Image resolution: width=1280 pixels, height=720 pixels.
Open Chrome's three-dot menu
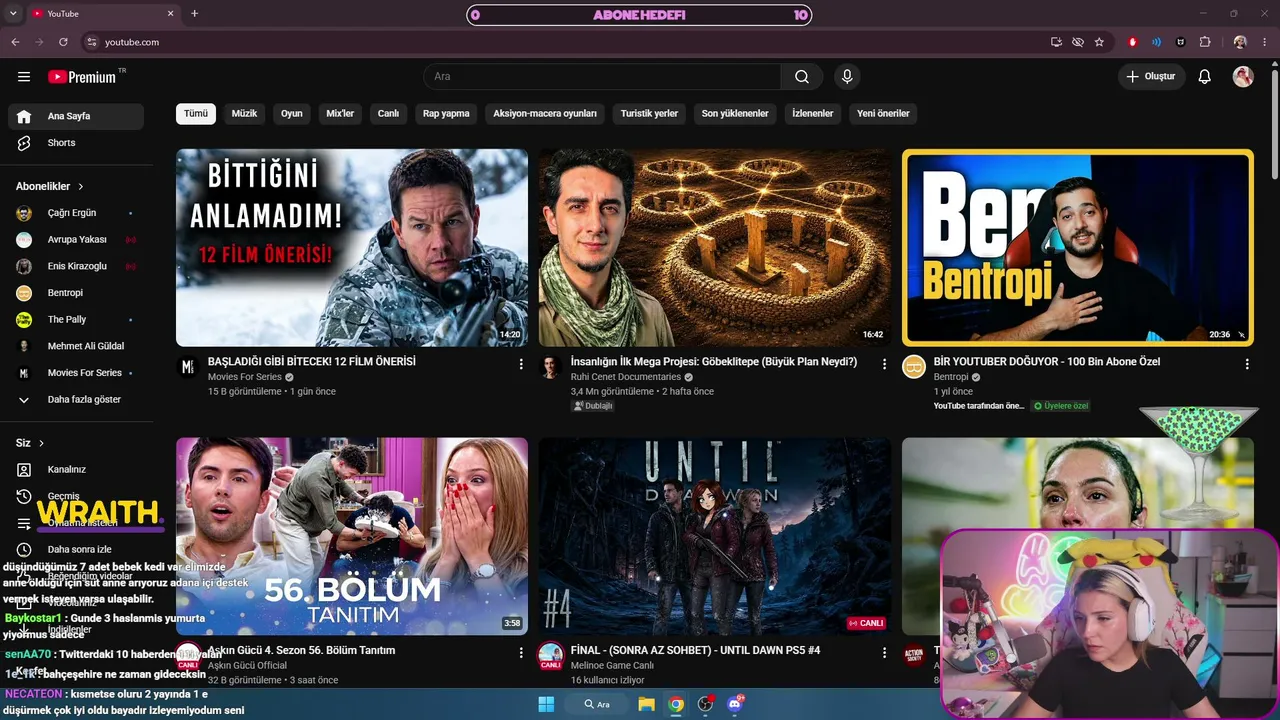coord(1264,42)
